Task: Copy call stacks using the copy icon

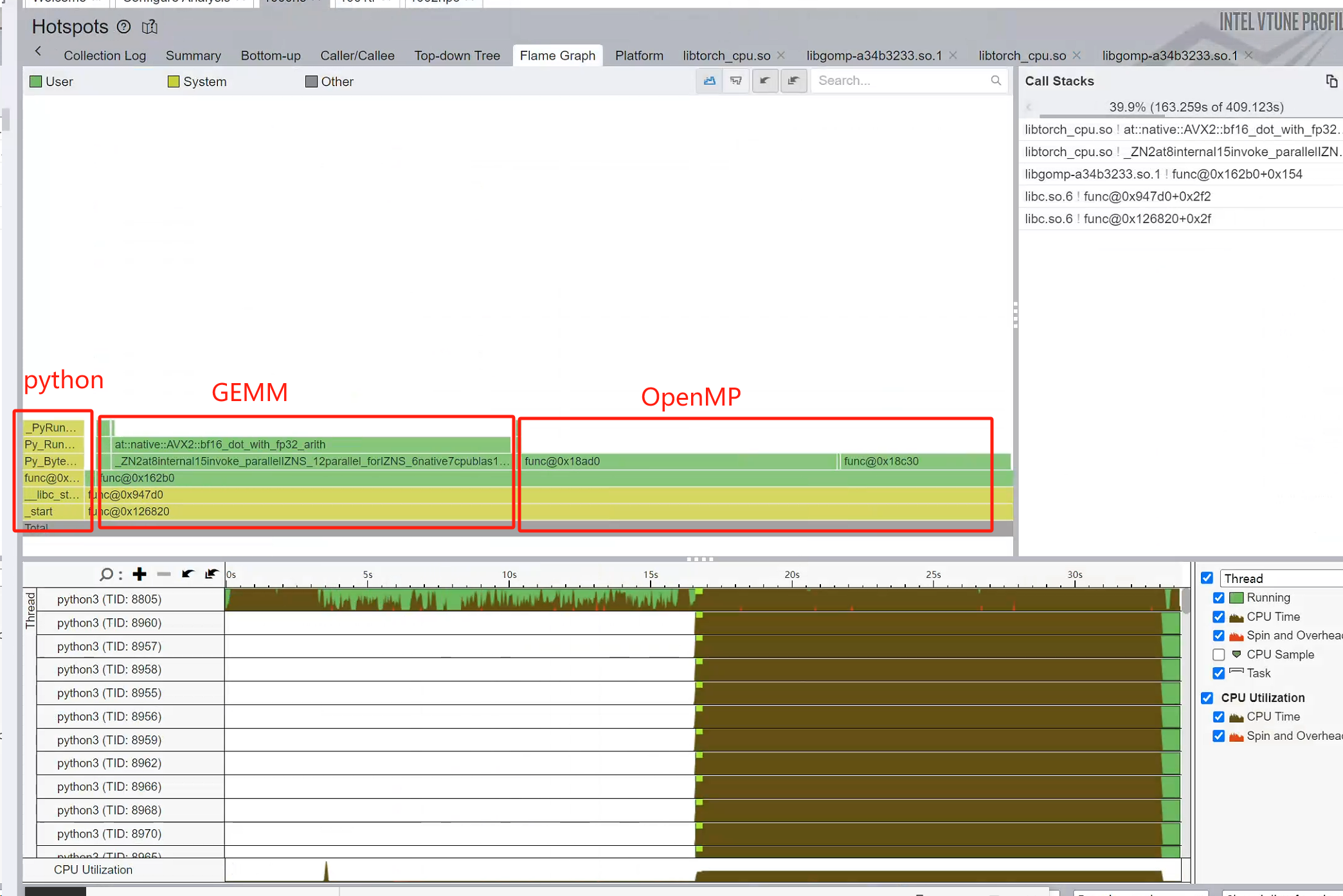Action: click(x=1331, y=81)
